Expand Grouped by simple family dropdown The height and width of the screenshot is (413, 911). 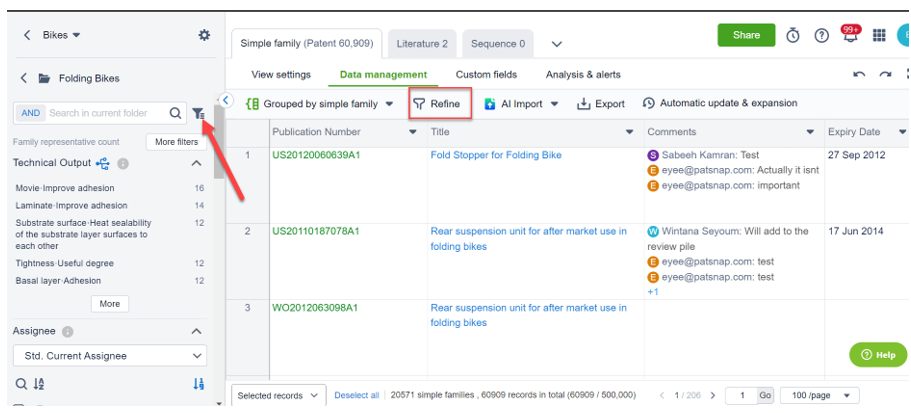320,104
